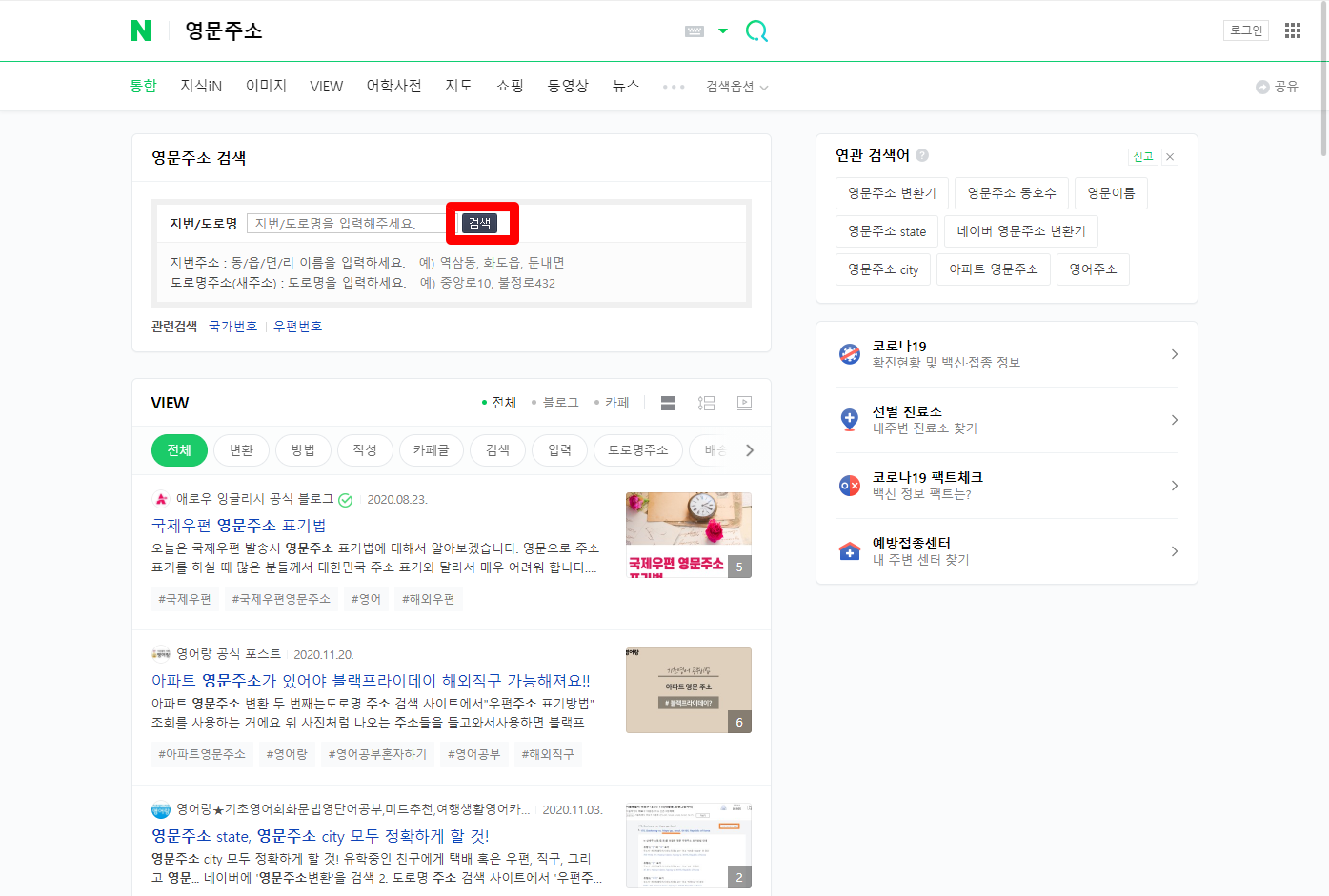
Task: Open the 아파트 영문 주소 thumbnail
Action: coord(689,690)
